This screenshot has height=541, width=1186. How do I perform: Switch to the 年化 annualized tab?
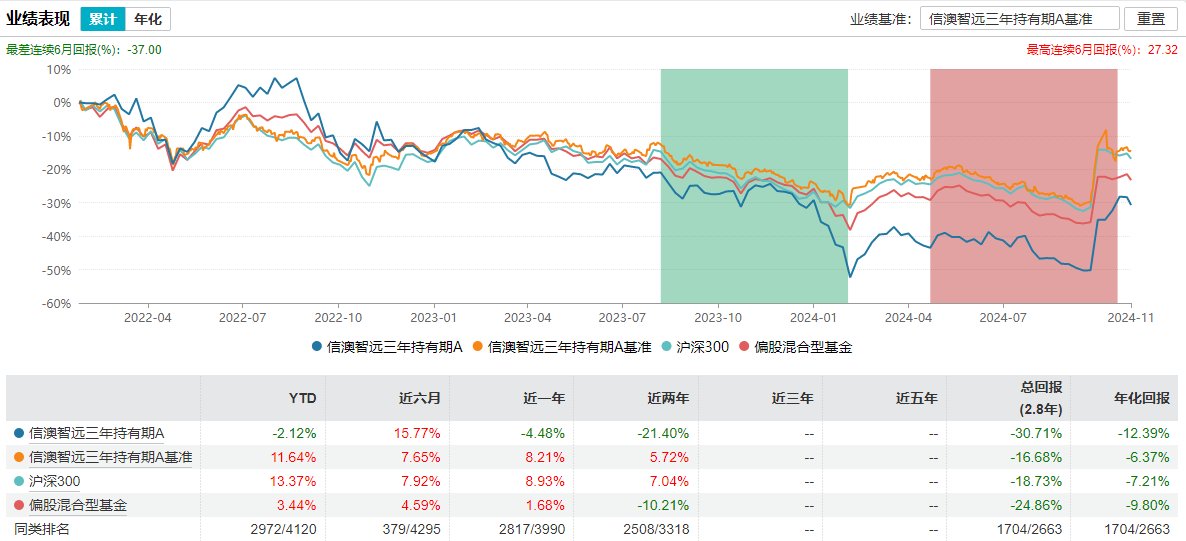click(148, 19)
